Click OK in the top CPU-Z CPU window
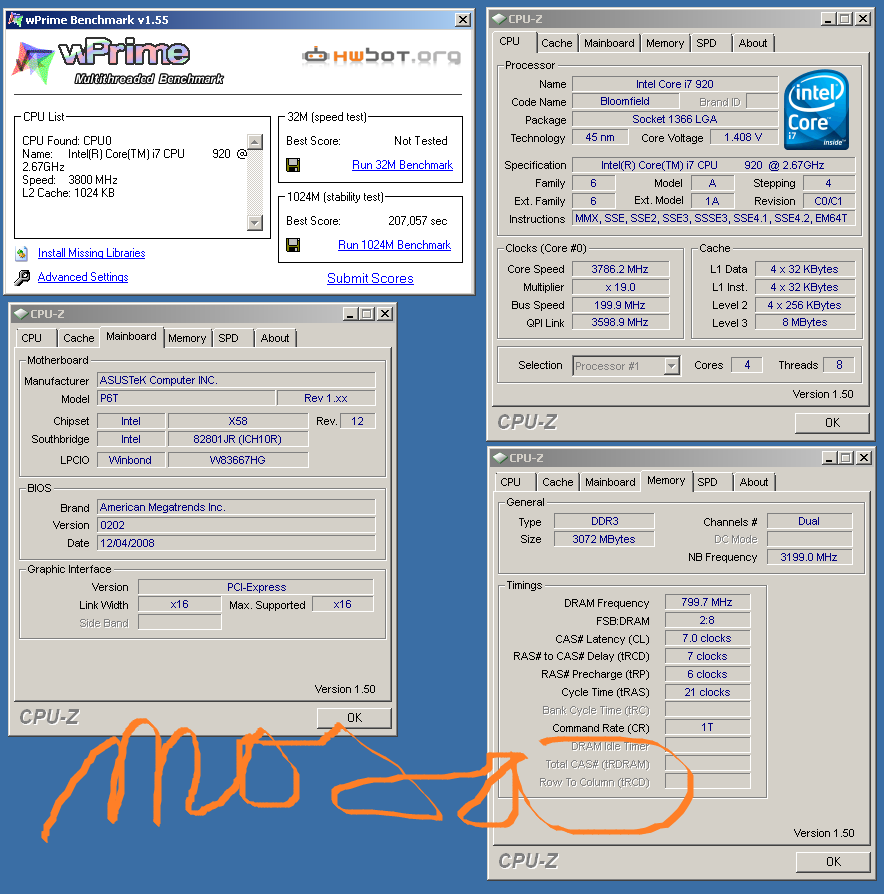Screen dimensions: 884x894 pyautogui.click(x=832, y=423)
